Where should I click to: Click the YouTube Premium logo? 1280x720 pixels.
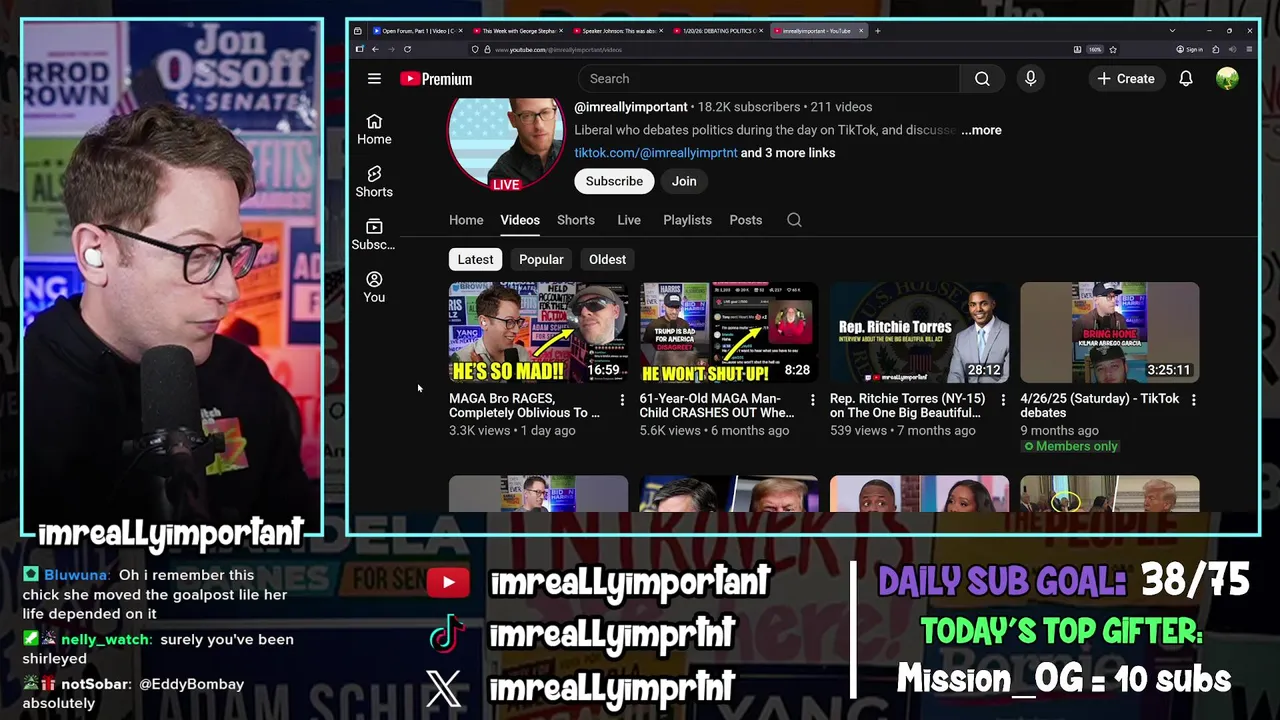[x=436, y=79]
